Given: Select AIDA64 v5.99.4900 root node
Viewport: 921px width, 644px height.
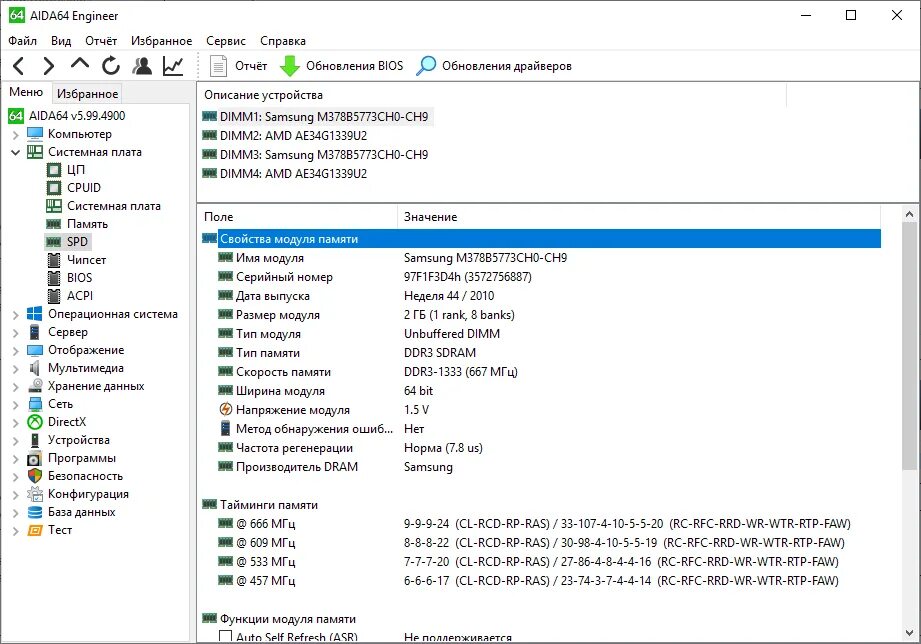Looking at the screenshot, I should 77,116.
